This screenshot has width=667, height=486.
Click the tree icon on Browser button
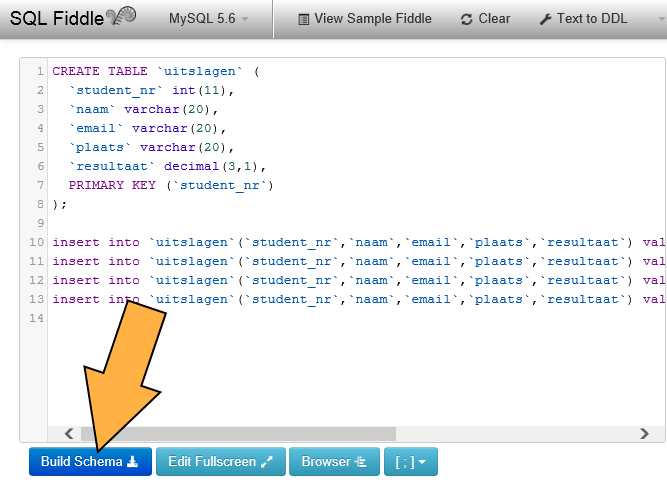[x=361, y=462]
